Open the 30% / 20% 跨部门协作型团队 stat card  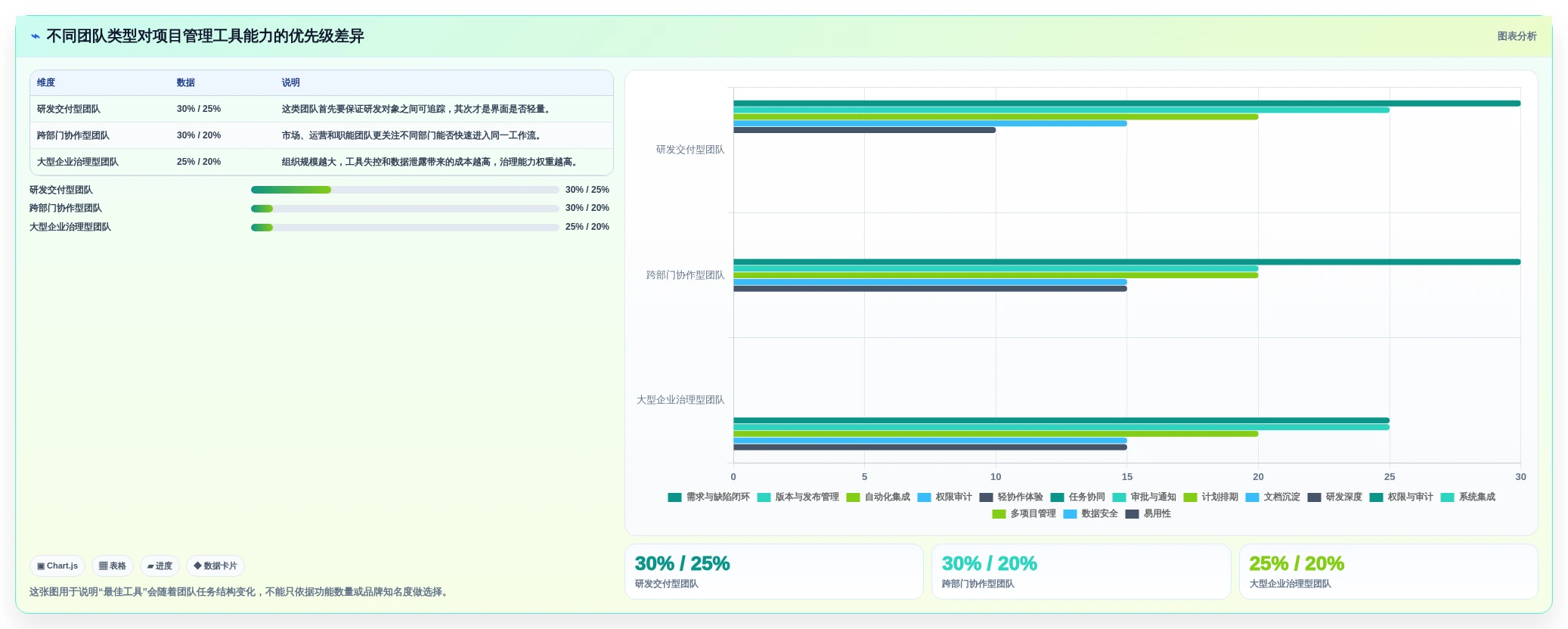click(x=1081, y=572)
